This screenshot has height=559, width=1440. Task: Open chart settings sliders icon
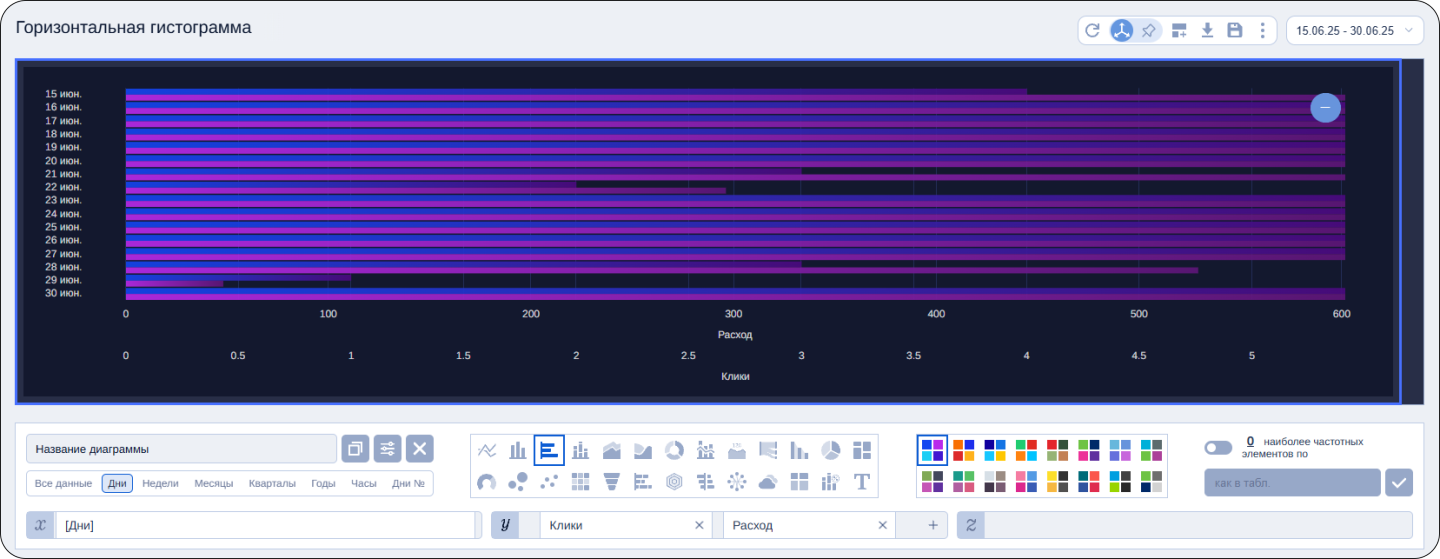click(x=387, y=449)
